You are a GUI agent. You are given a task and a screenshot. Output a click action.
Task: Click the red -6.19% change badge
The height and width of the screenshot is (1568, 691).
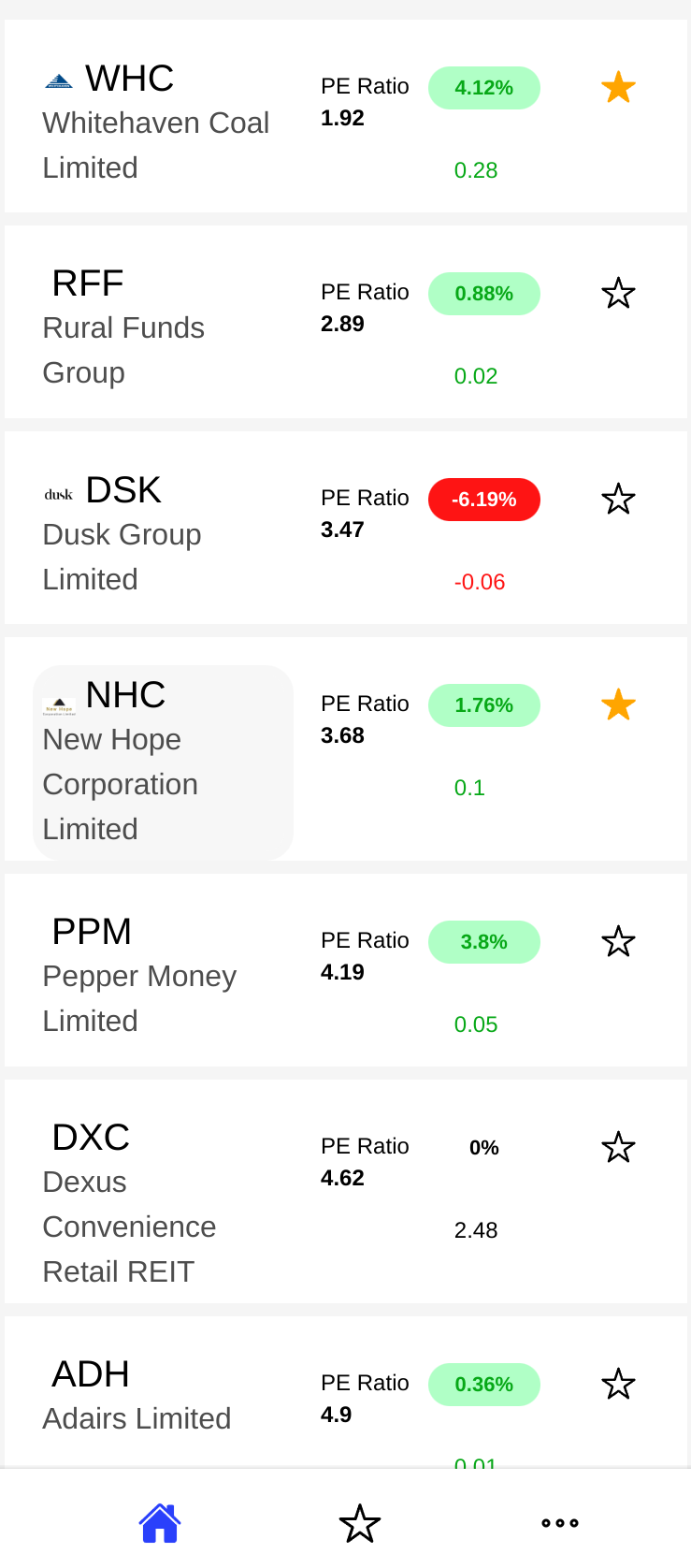483,500
